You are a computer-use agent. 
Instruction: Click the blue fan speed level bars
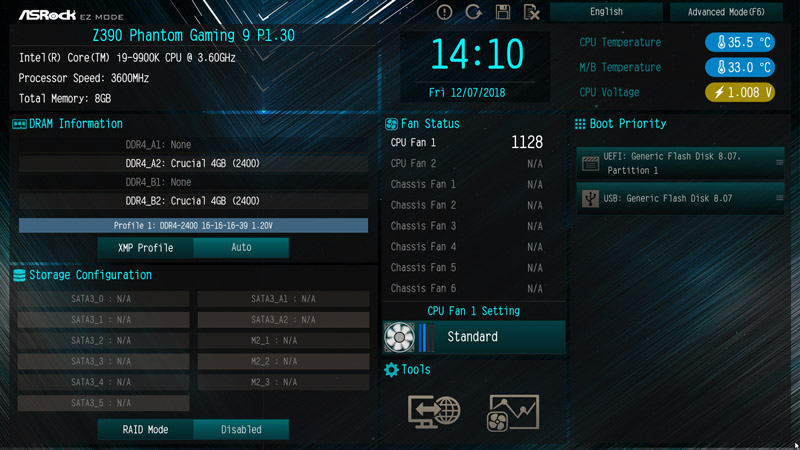[422, 337]
